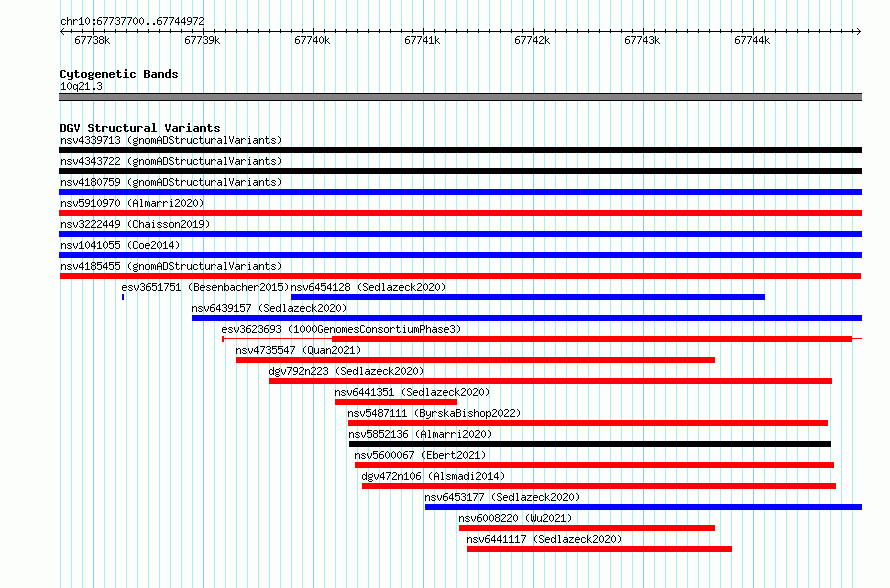Open esv3651751 (Besenbacher2015) label
The image size is (890, 588).
coord(205,287)
